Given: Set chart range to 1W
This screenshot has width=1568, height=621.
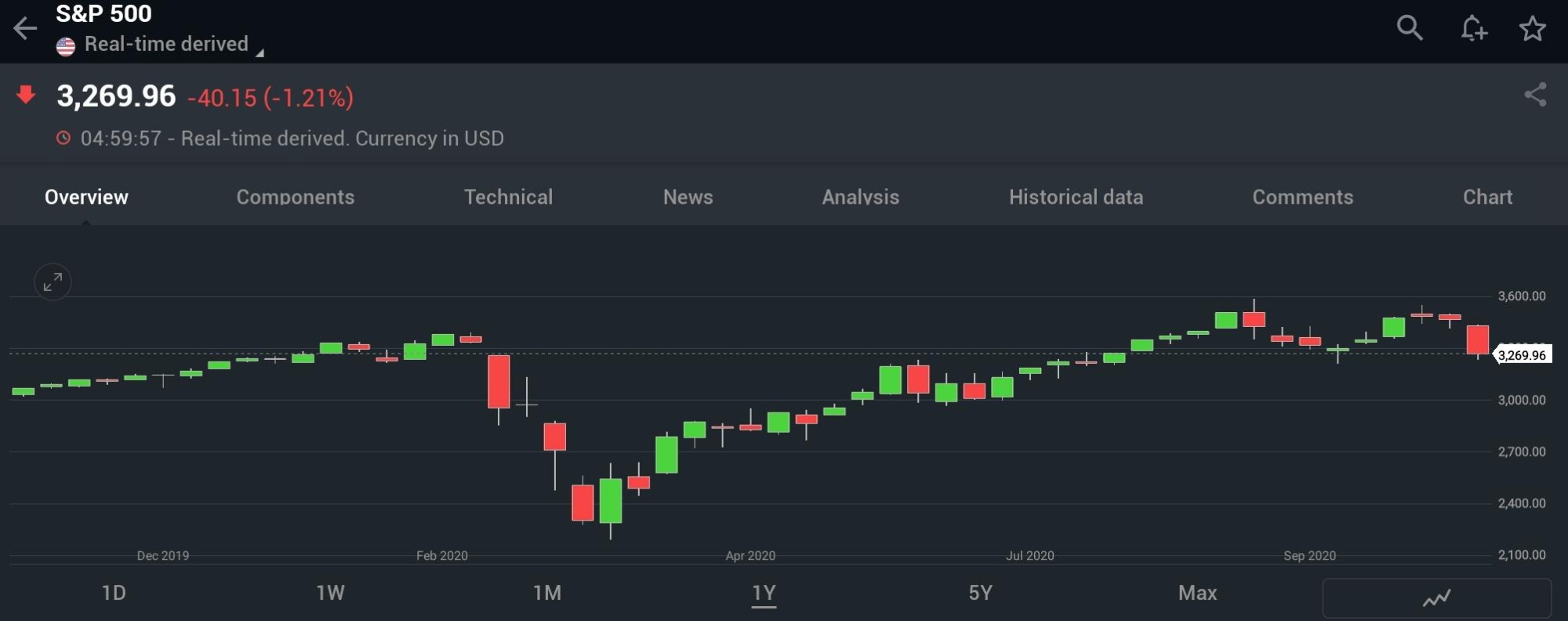Looking at the screenshot, I should (x=330, y=593).
